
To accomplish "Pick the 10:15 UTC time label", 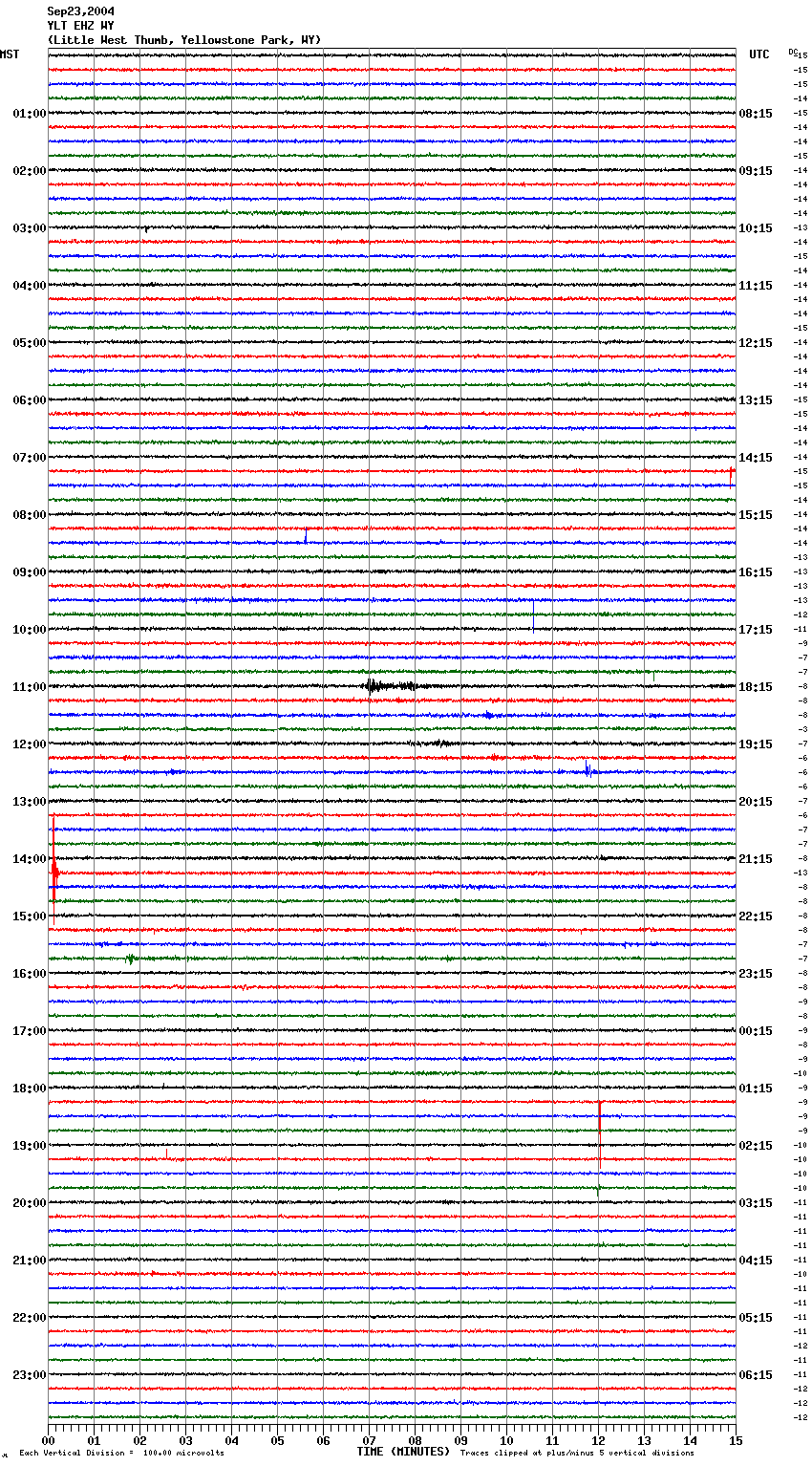I will [x=756, y=228].
